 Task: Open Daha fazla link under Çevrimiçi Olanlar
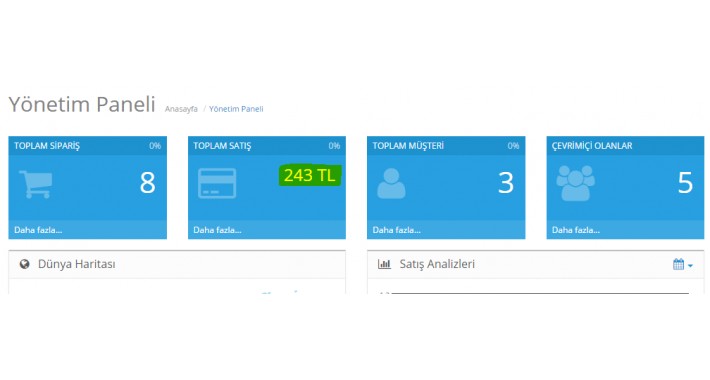tap(576, 230)
